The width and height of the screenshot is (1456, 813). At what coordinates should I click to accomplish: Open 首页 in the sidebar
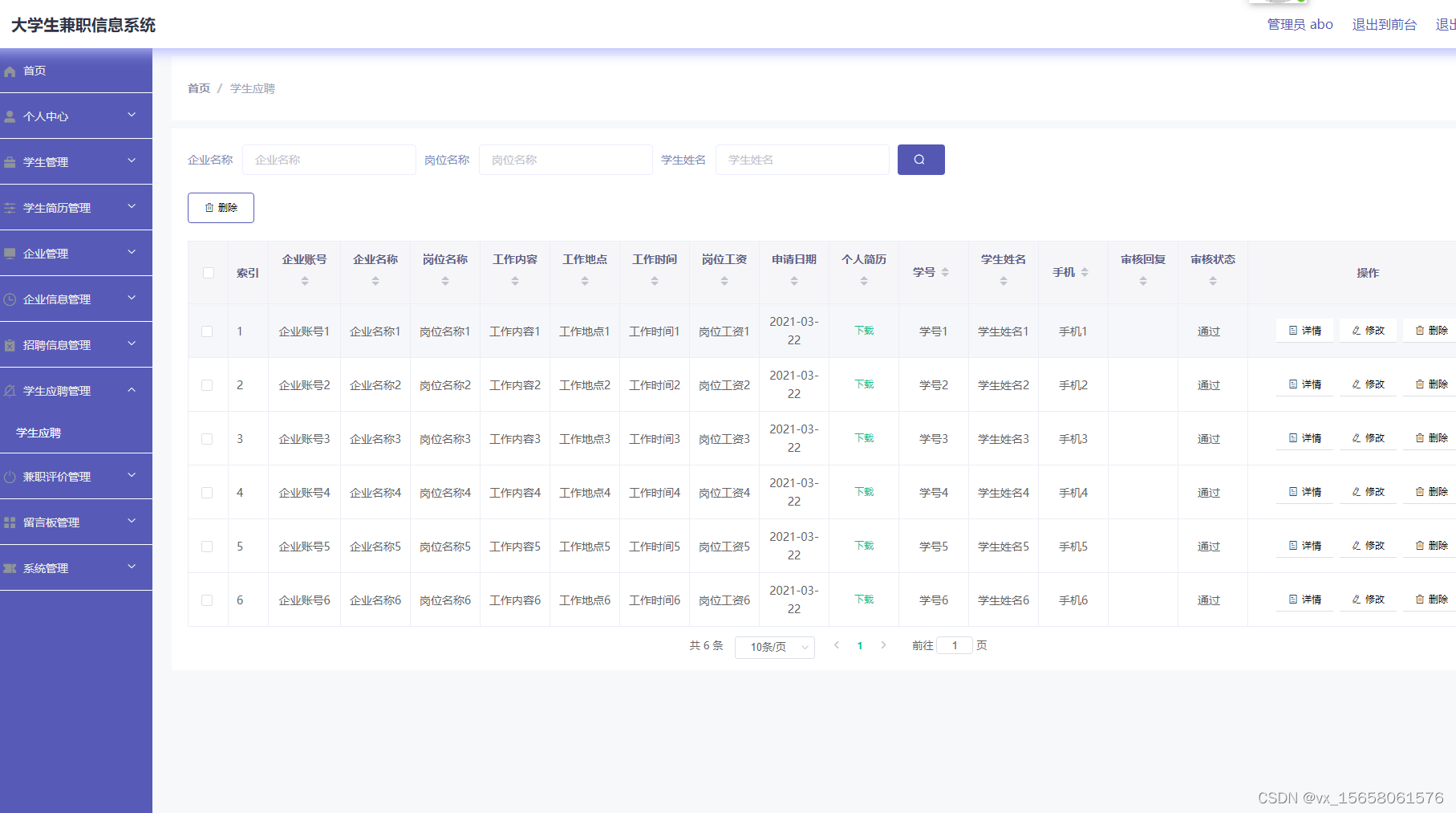click(76, 71)
